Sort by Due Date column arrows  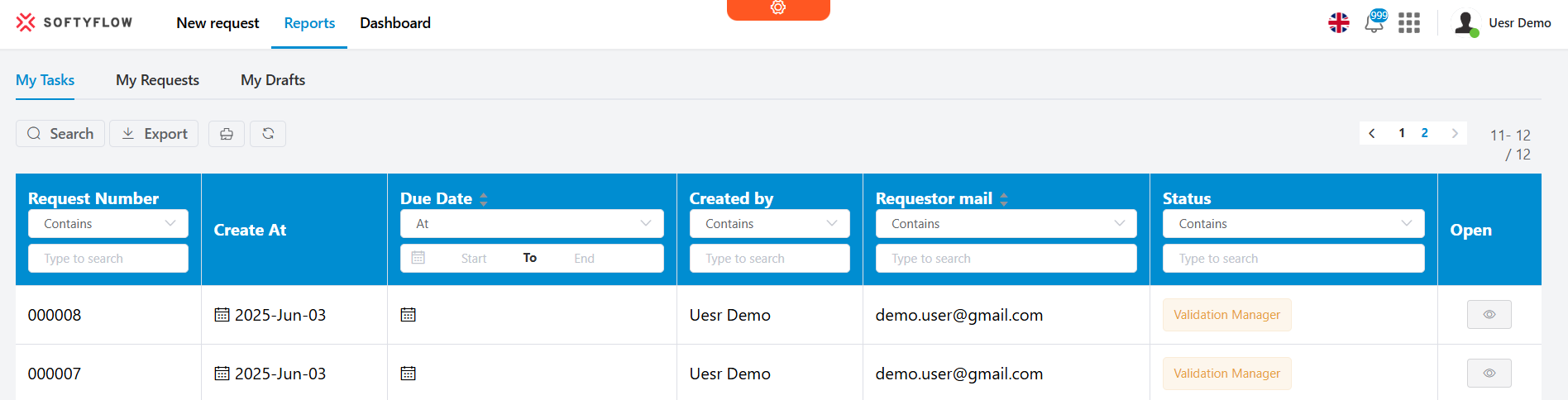(x=483, y=199)
